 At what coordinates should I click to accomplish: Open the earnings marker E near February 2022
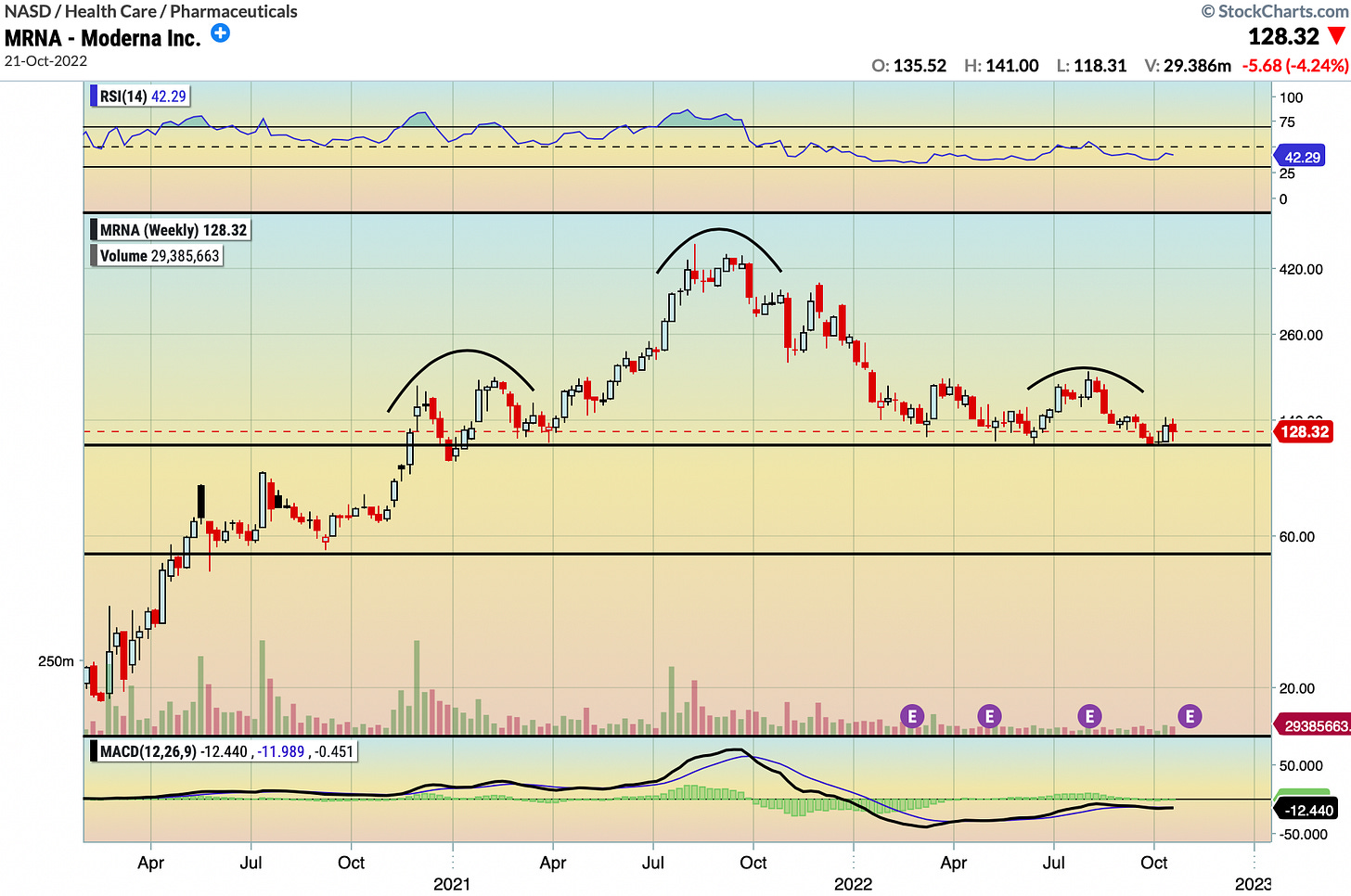pyautogui.click(x=912, y=716)
